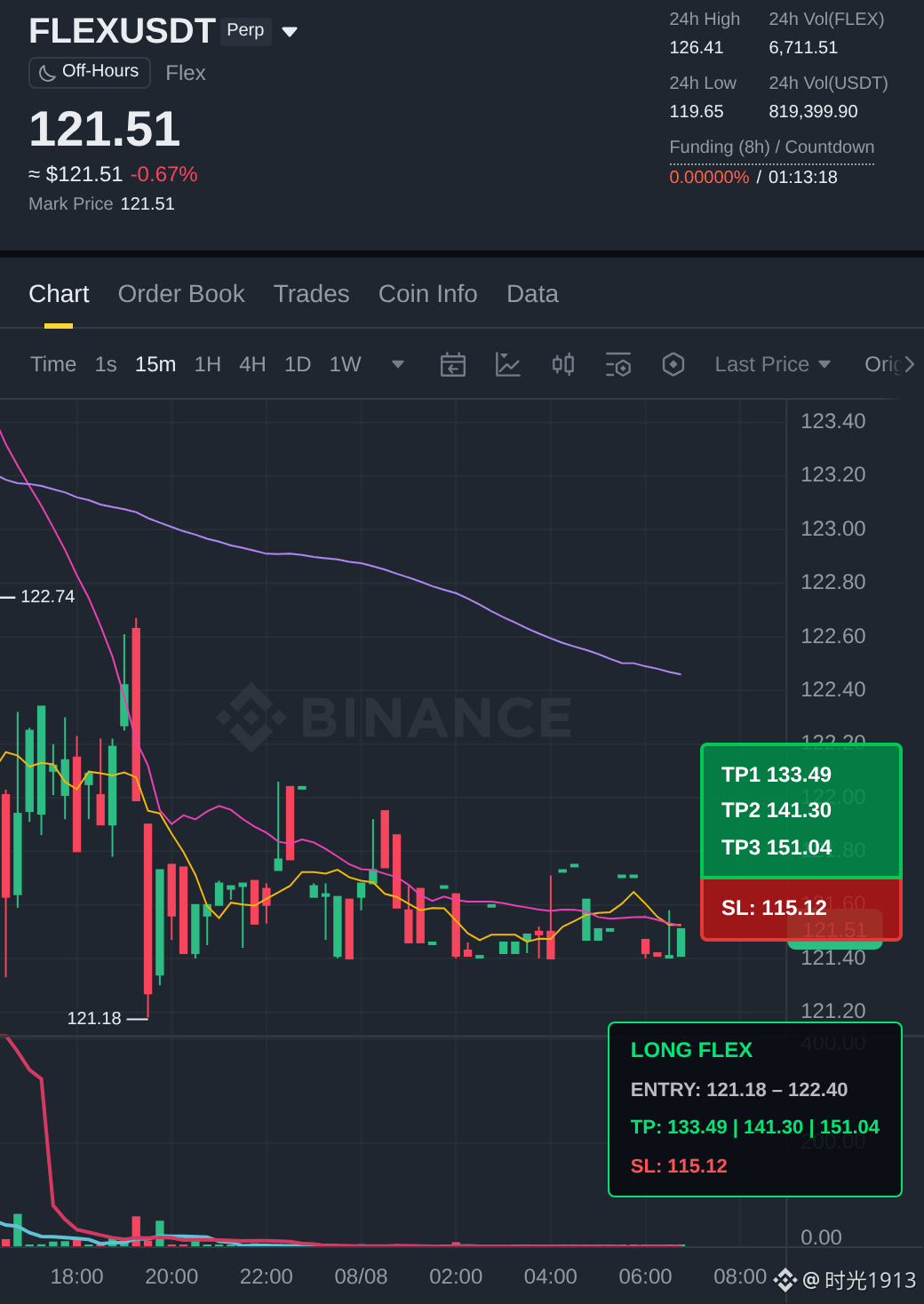The width and height of the screenshot is (924, 1304).
Task: Open the chart indicators icon
Action: coord(507,364)
